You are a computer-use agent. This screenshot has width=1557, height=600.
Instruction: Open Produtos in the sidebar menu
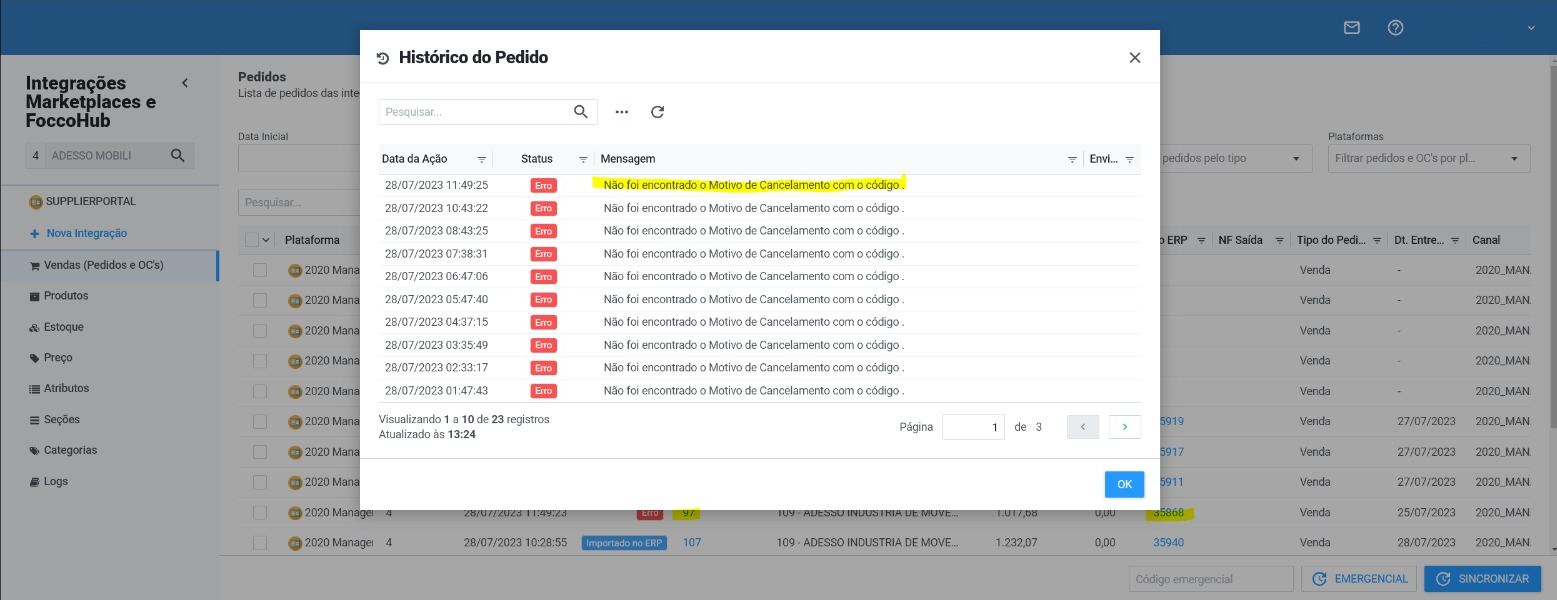(66, 296)
